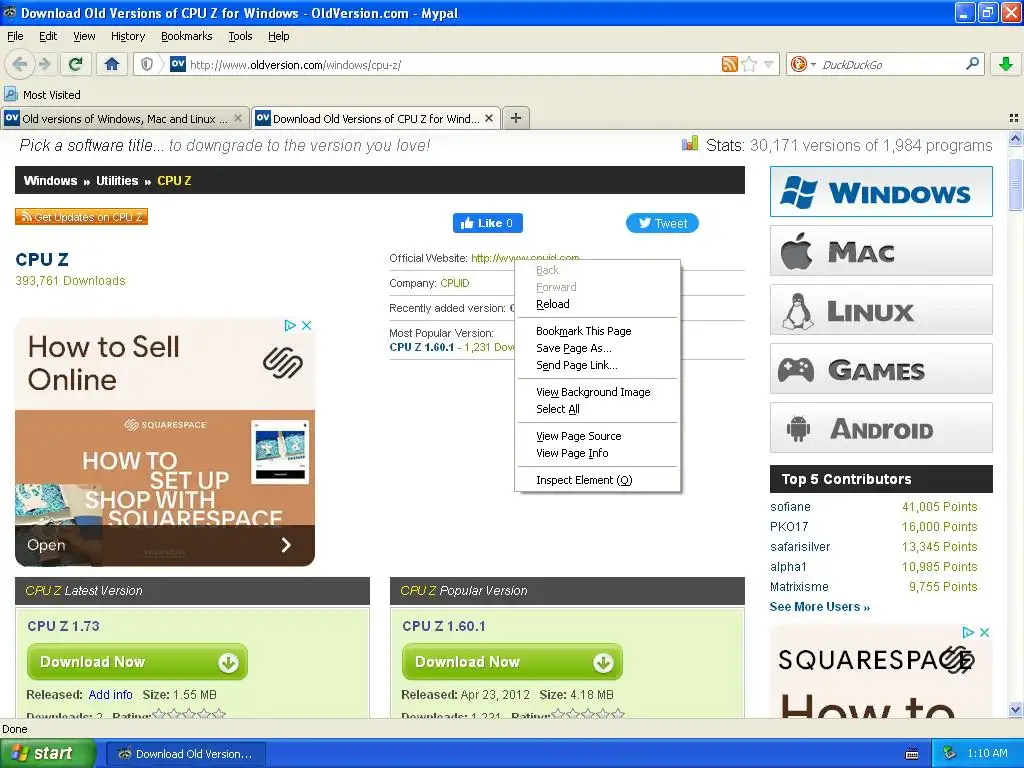Select the Android platform banner

(881, 428)
